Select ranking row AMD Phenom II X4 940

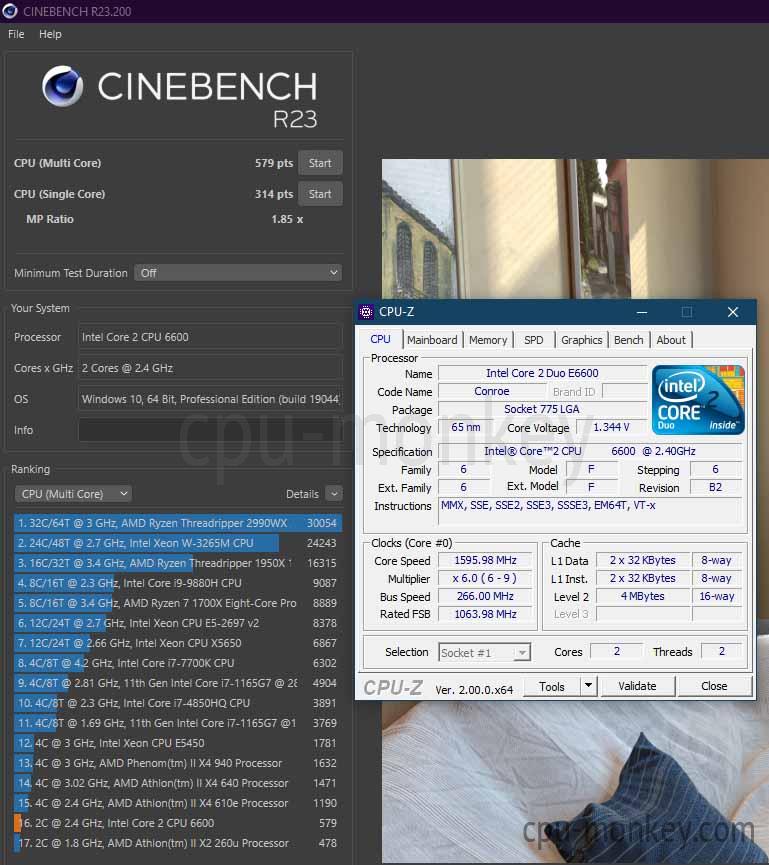(x=178, y=763)
